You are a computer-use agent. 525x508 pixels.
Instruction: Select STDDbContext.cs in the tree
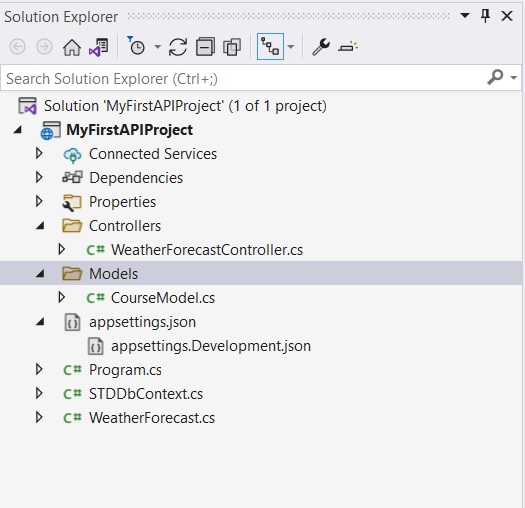click(146, 394)
